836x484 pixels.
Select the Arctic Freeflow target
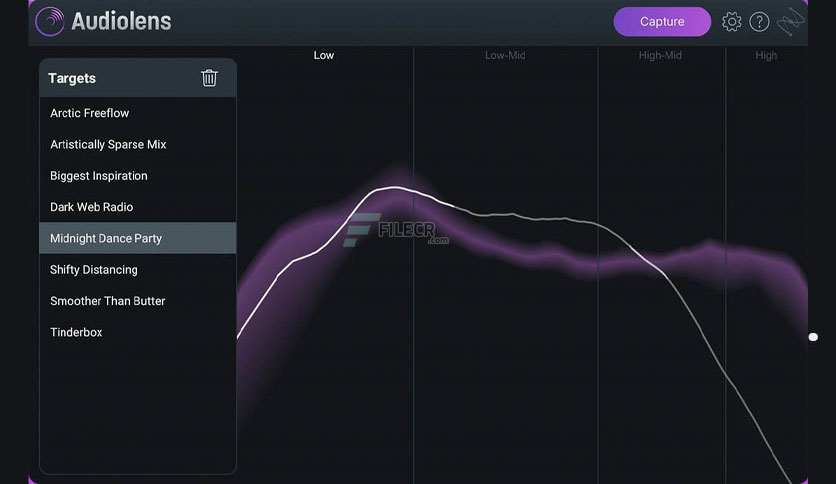point(138,113)
